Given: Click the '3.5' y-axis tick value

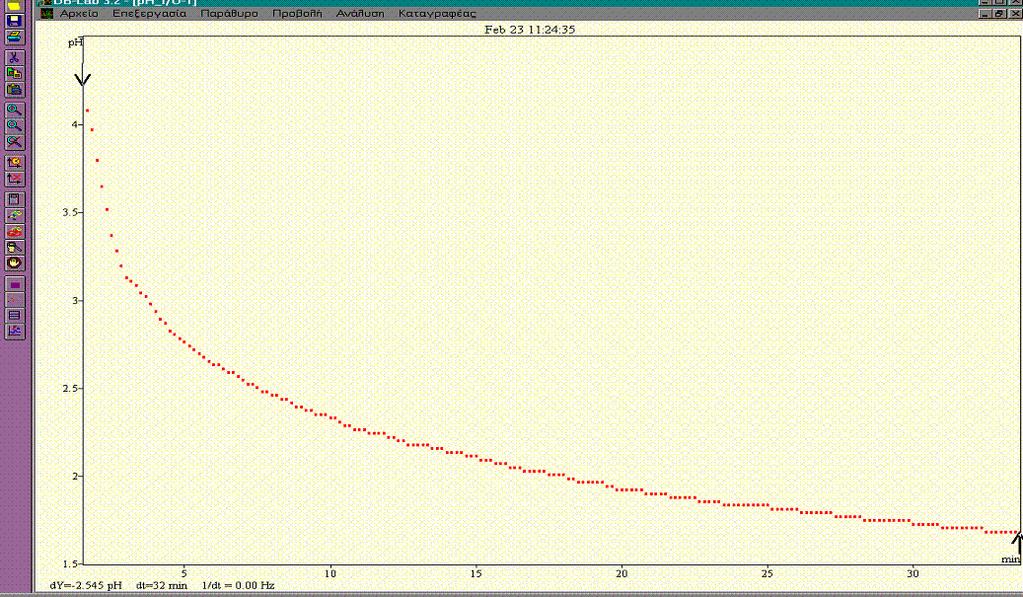Looking at the screenshot, I should pos(70,213).
